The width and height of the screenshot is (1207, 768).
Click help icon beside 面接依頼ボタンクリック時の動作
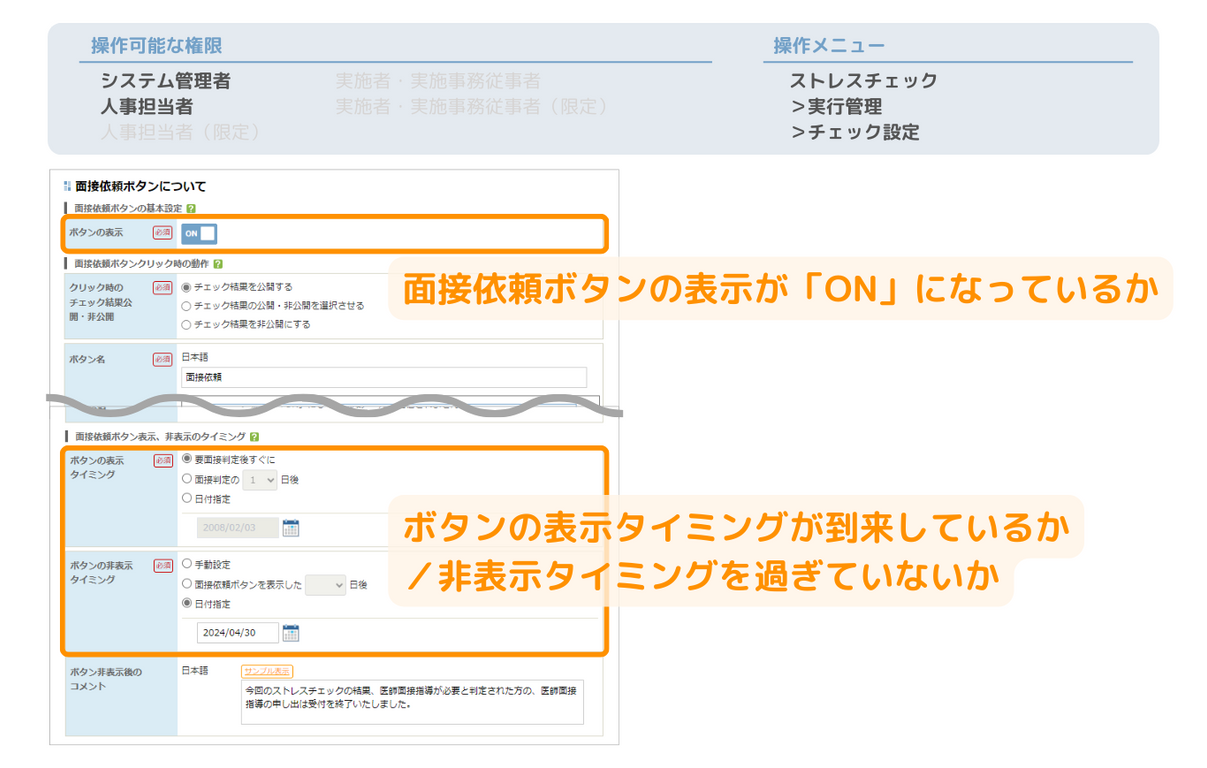[218, 264]
